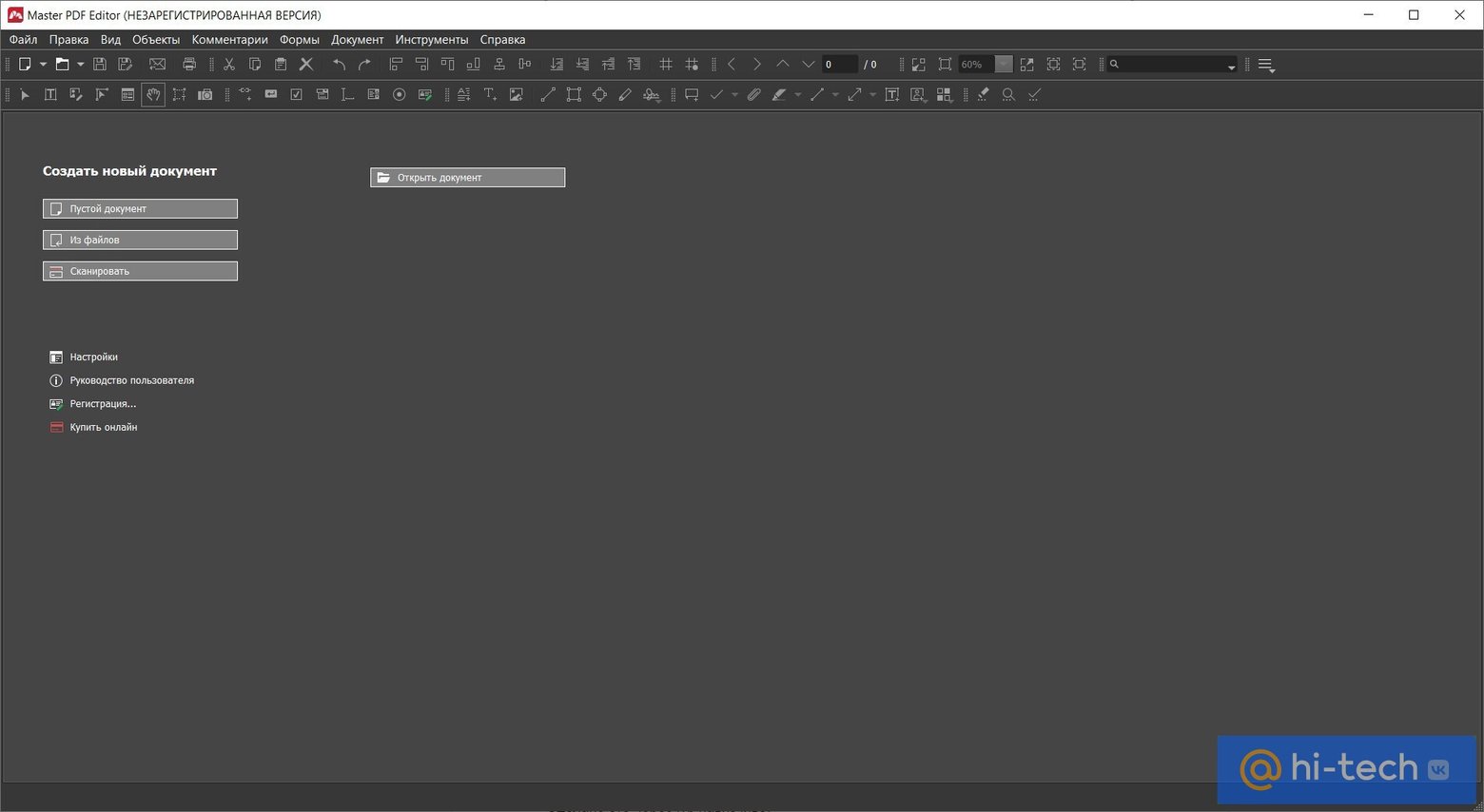Viewport: 1484px width, 812px height.
Task: Select the insert image tool
Action: (x=516, y=95)
